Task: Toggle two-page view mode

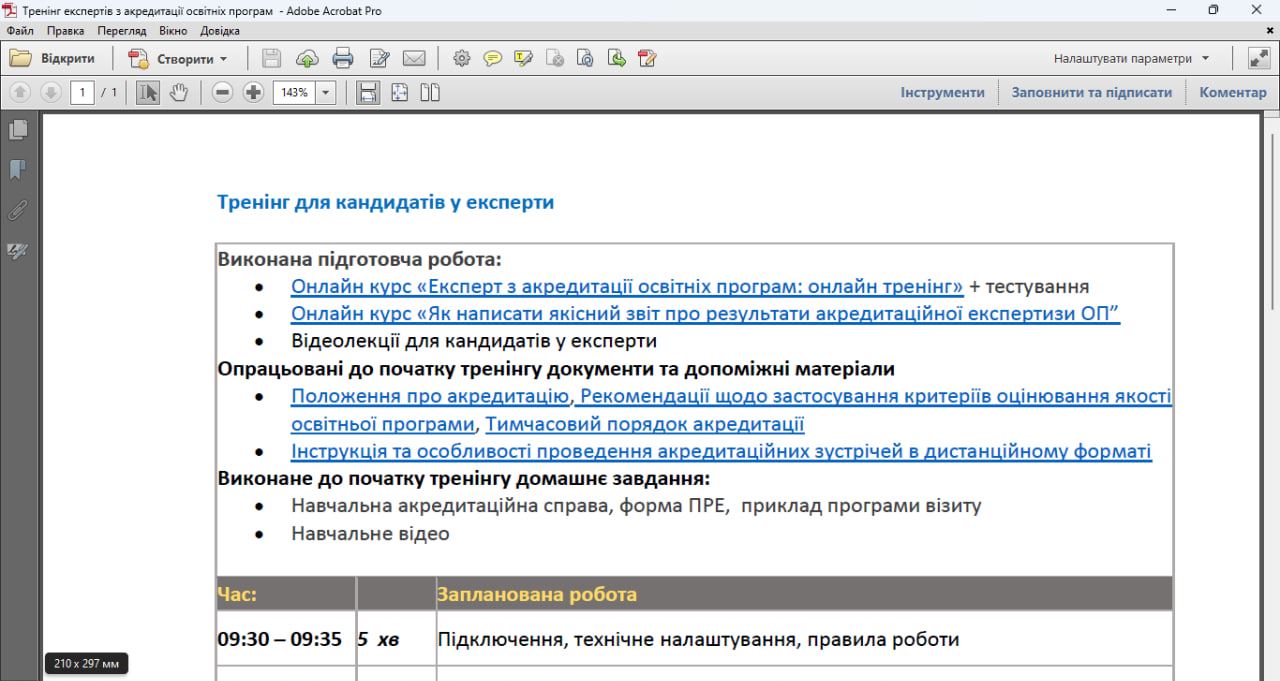Action: click(430, 93)
